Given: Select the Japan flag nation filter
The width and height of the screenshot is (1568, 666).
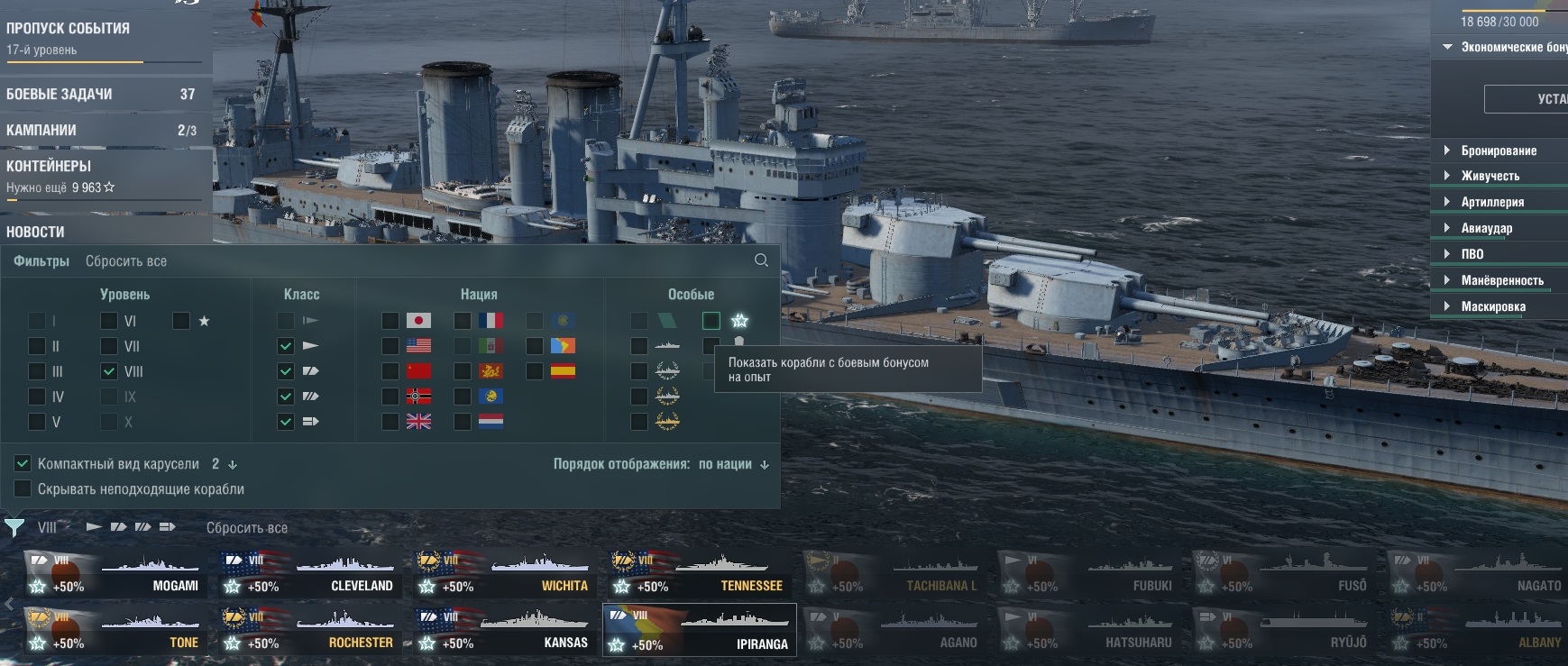Looking at the screenshot, I should click(418, 321).
